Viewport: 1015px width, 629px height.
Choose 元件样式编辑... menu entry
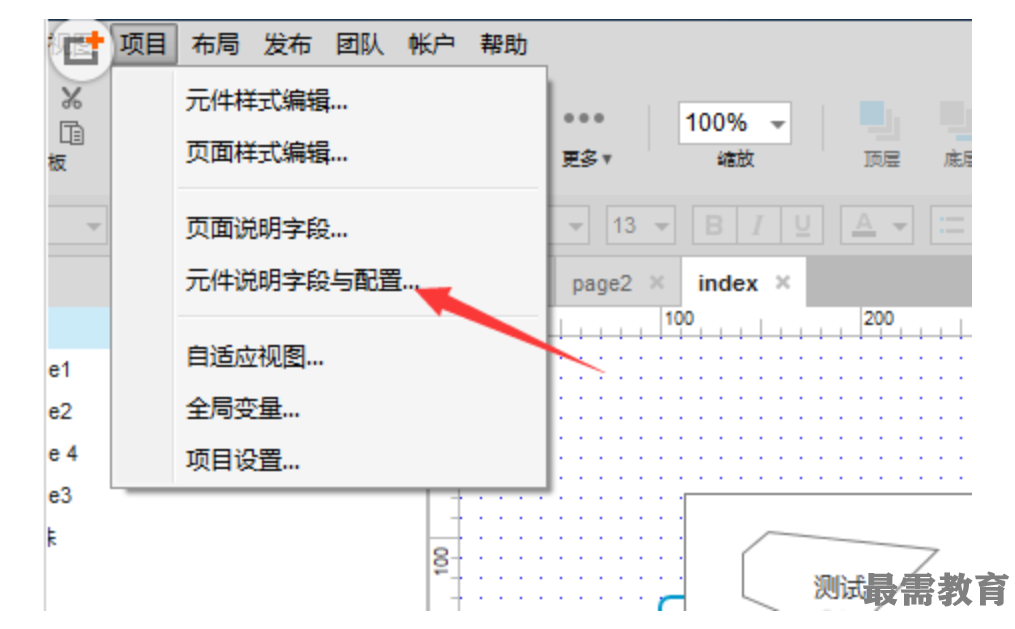pyautogui.click(x=330, y=101)
